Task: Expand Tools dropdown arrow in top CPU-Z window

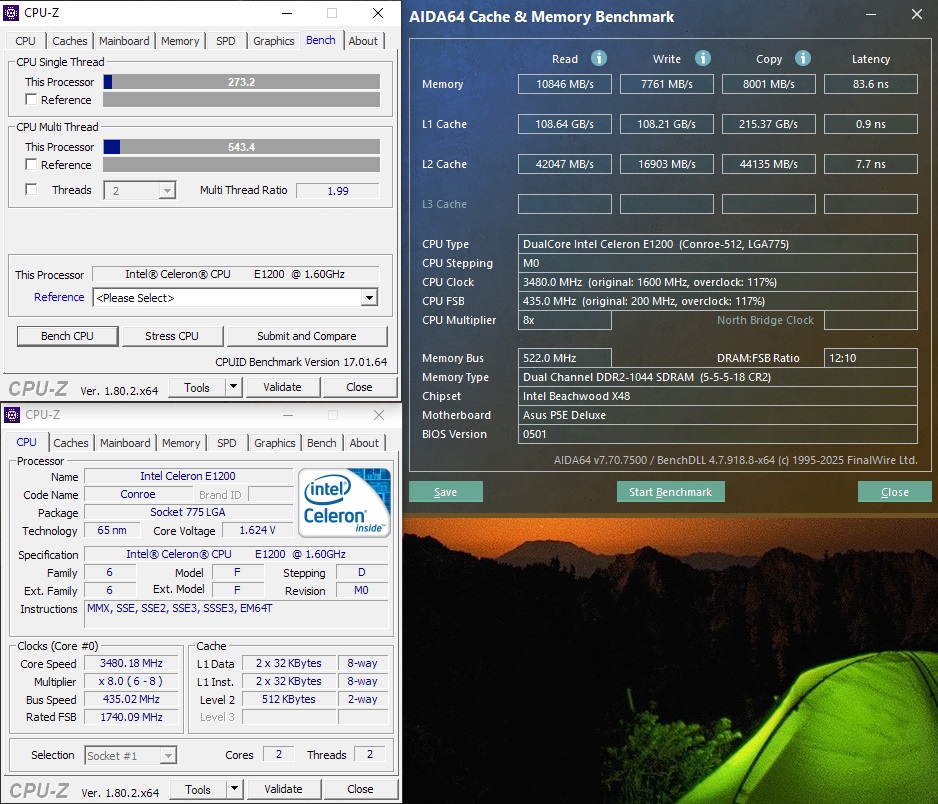Action: click(x=233, y=387)
